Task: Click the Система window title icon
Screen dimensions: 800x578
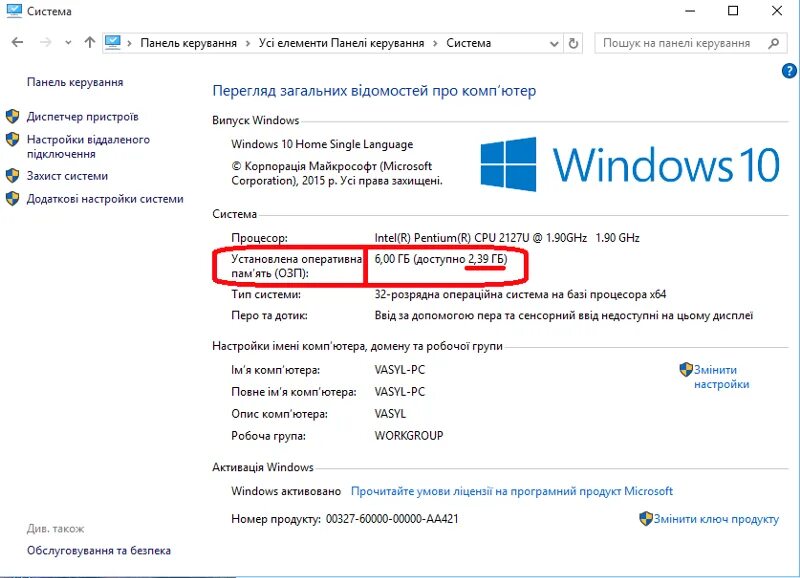Action: pos(14,11)
